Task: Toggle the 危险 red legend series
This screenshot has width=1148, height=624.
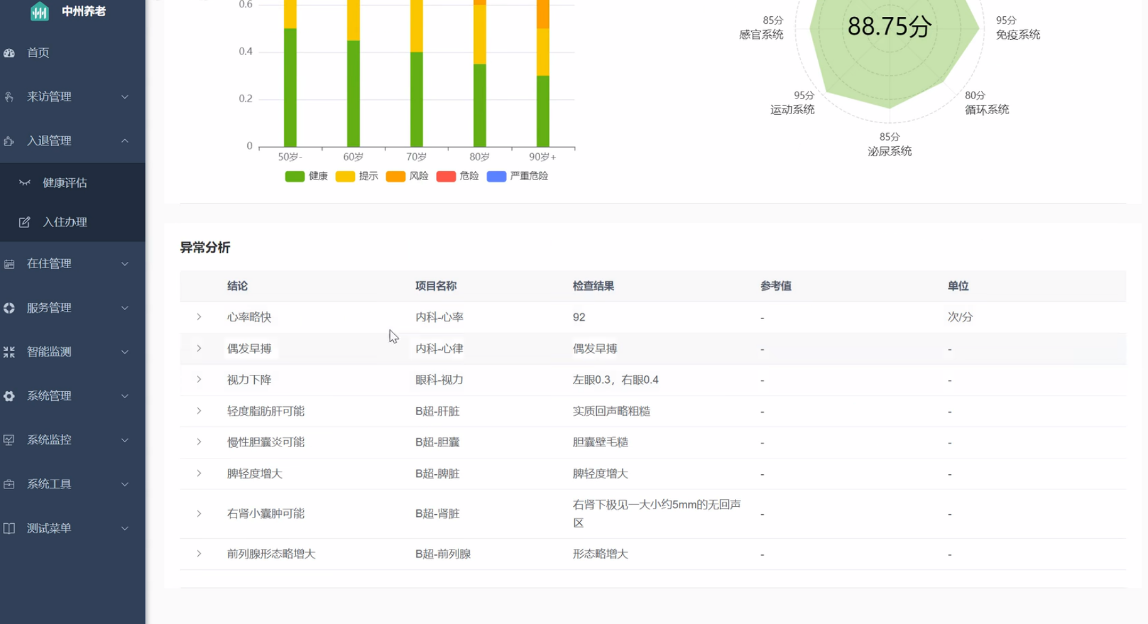Action: click(457, 176)
